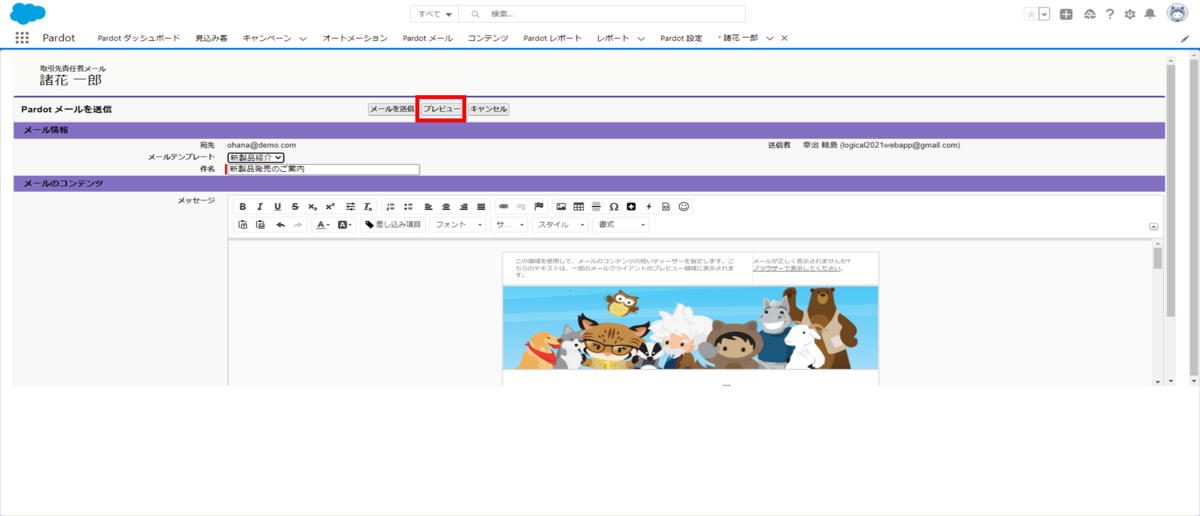The image size is (1200, 516).
Task: Click into the 件名 subject field
Action: [x=323, y=169]
